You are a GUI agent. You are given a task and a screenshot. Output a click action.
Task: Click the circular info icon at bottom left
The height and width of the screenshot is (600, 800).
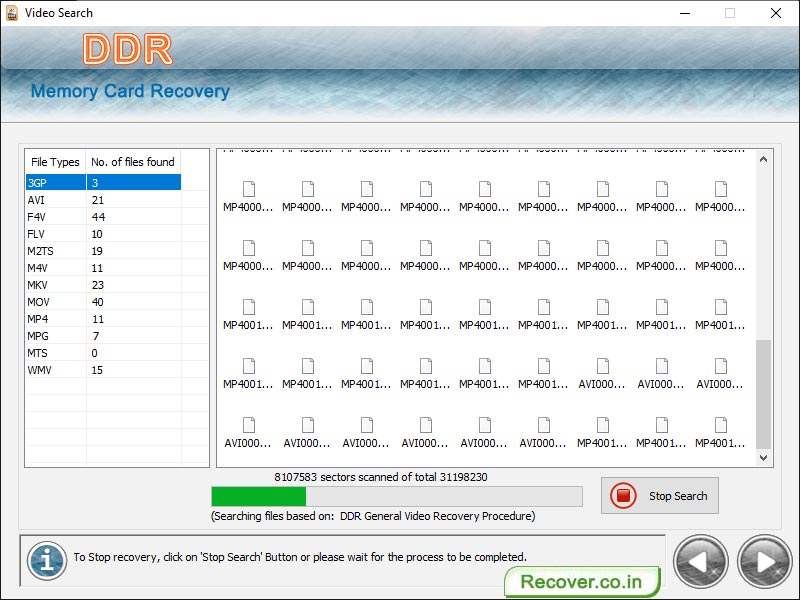(46, 561)
